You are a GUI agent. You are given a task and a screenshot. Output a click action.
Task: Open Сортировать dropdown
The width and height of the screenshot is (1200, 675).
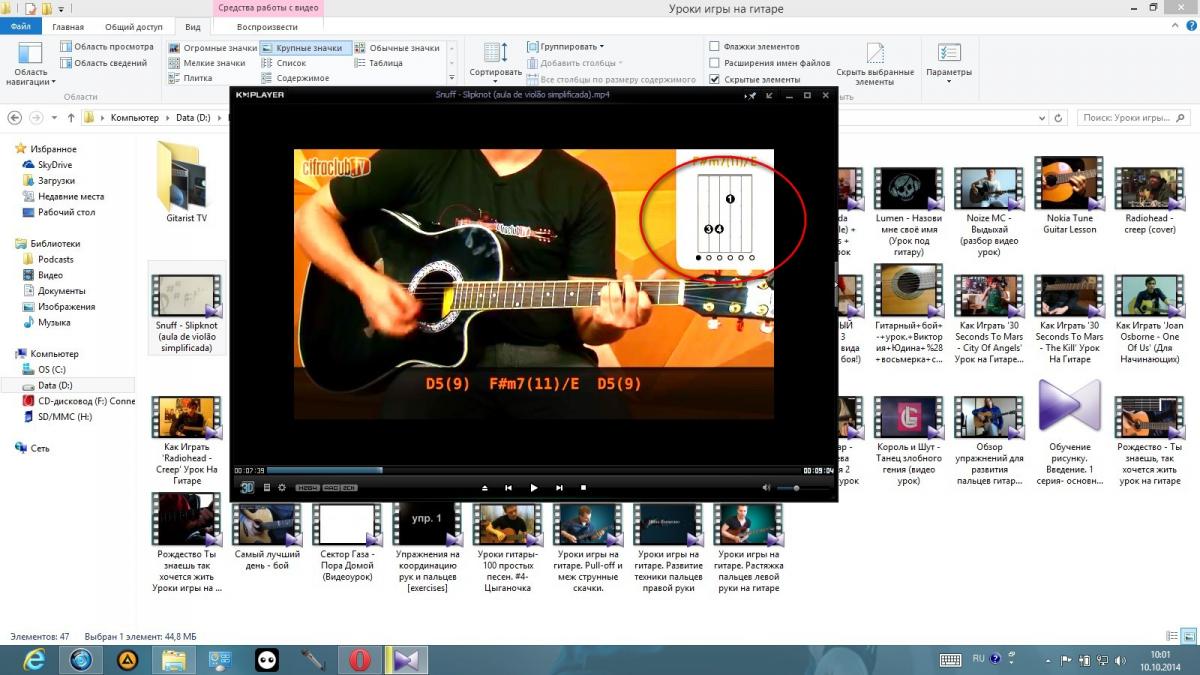[495, 60]
